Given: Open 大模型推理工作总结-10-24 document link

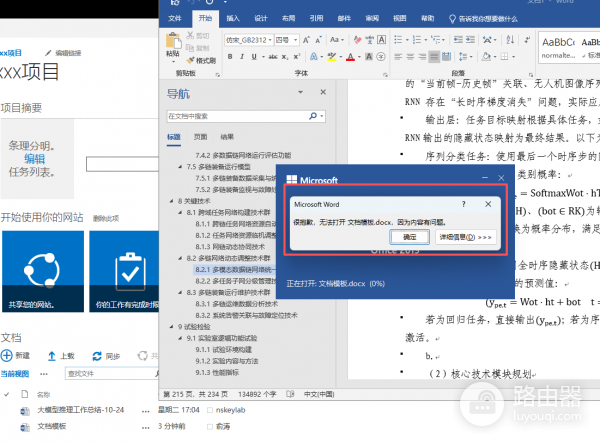Looking at the screenshot, I should (x=80, y=410).
